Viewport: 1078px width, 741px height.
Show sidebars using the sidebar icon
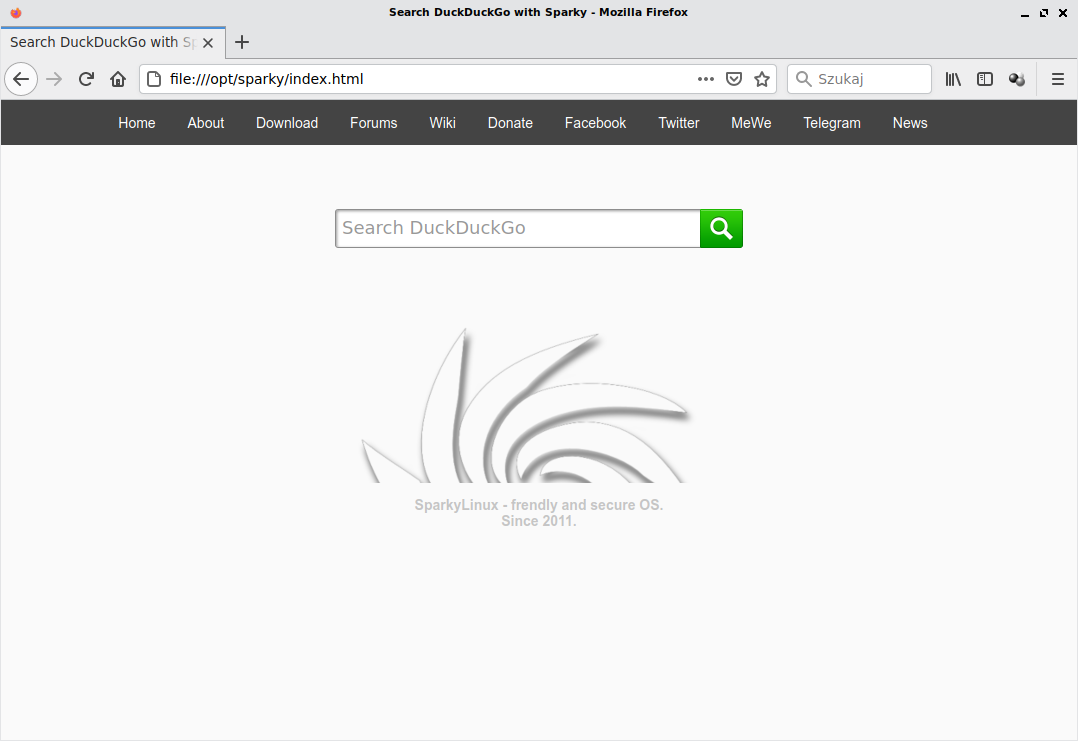pos(984,79)
